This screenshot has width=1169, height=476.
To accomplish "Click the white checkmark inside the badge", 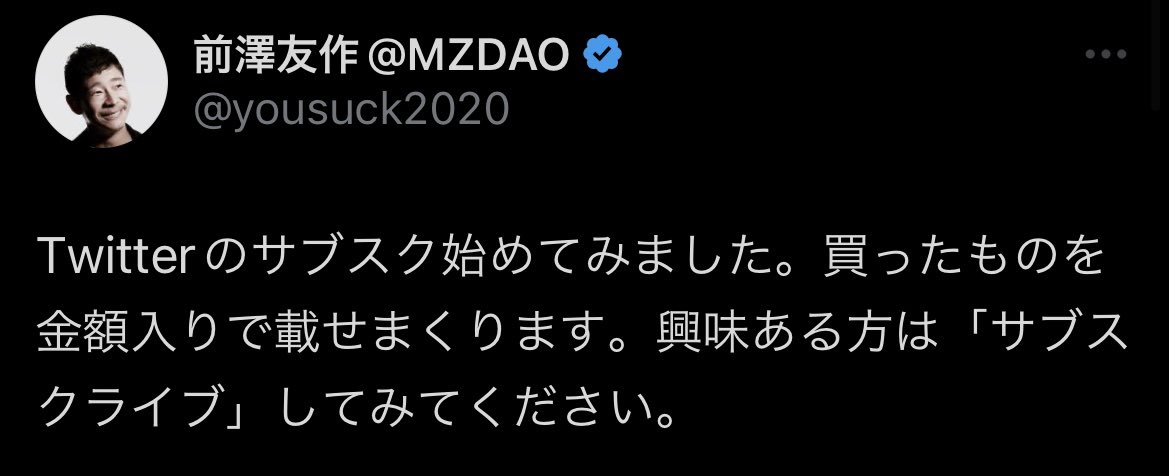I will tap(603, 57).
